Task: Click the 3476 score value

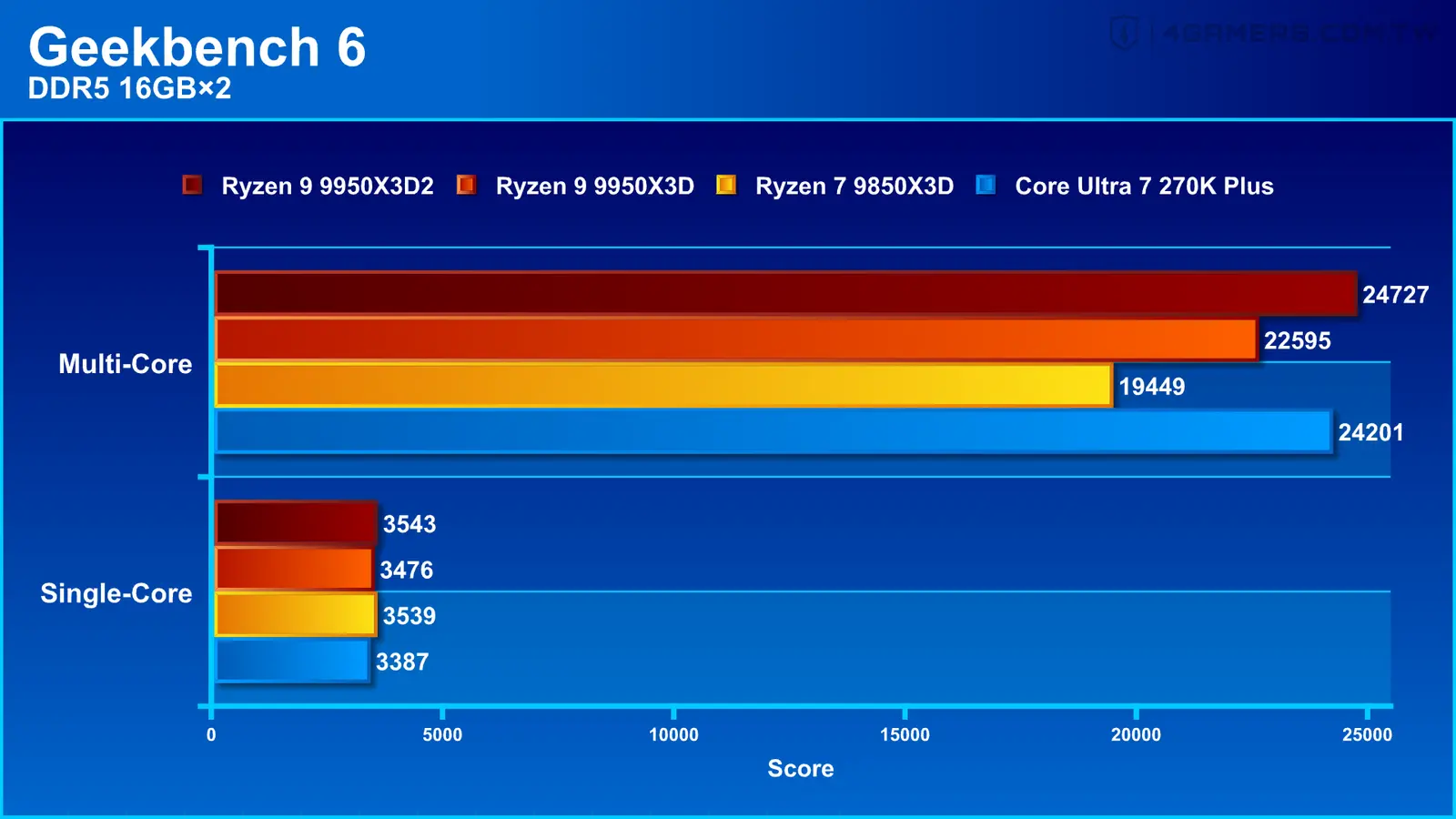Action: tap(407, 571)
